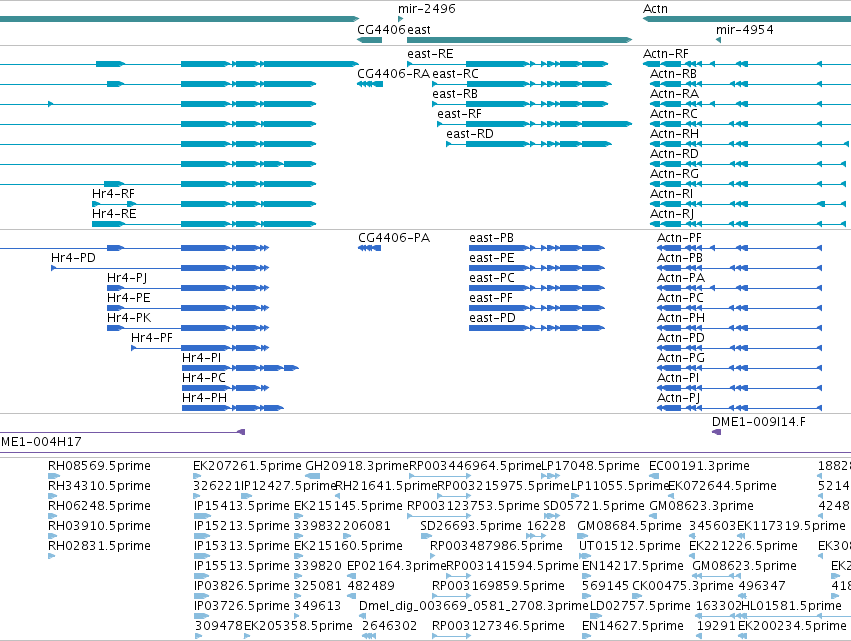
Task: Select the Hr4-PD protein label
Action: coord(73,258)
